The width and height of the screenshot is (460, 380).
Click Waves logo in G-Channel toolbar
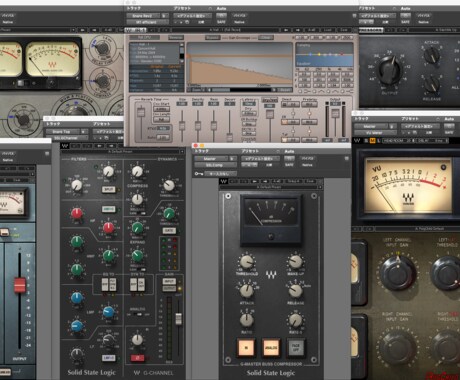(65, 146)
